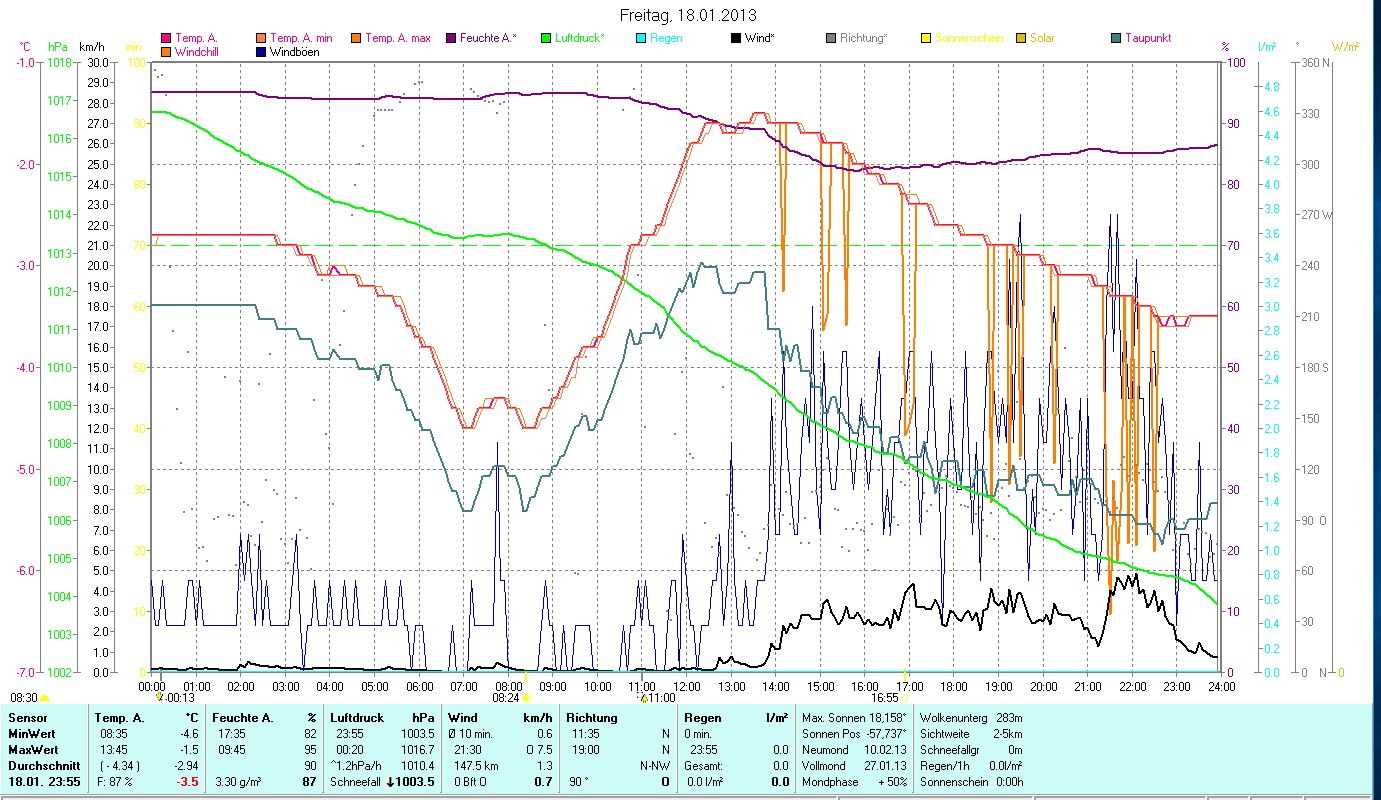Click the marker icon beside 00:13
1381x800 pixels.
160,698
